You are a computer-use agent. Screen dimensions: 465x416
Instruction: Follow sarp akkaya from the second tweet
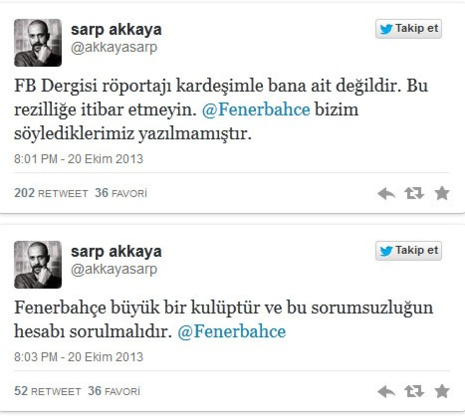click(409, 251)
